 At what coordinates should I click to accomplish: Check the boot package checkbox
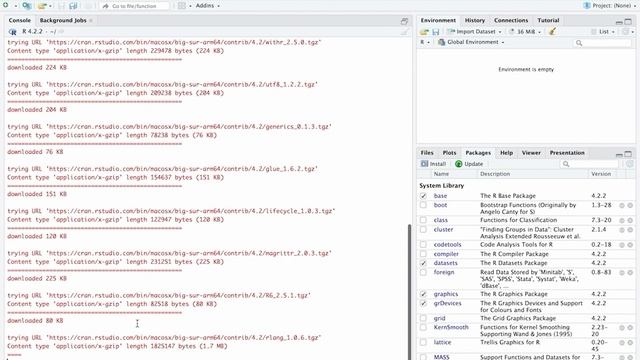tap(423, 205)
